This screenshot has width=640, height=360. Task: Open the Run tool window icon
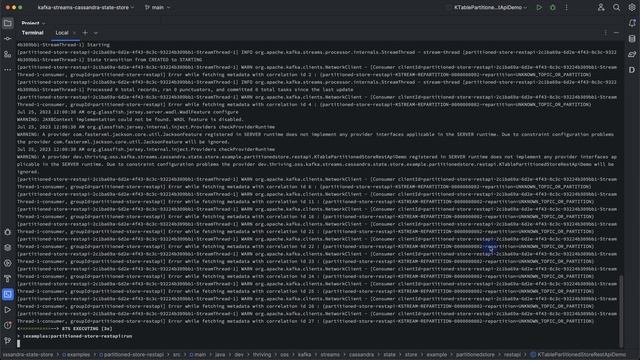(x=8, y=310)
